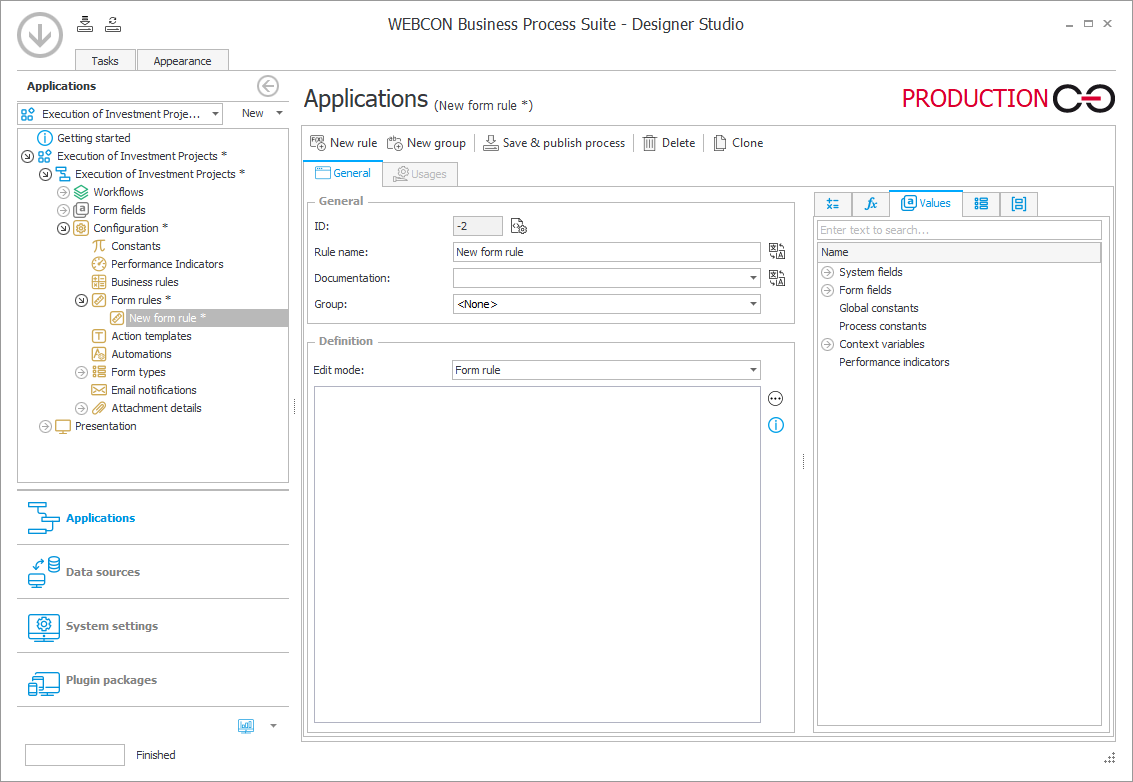The image size is (1133, 782).
Task: Click the import package icon in title bar
Action: point(85,24)
